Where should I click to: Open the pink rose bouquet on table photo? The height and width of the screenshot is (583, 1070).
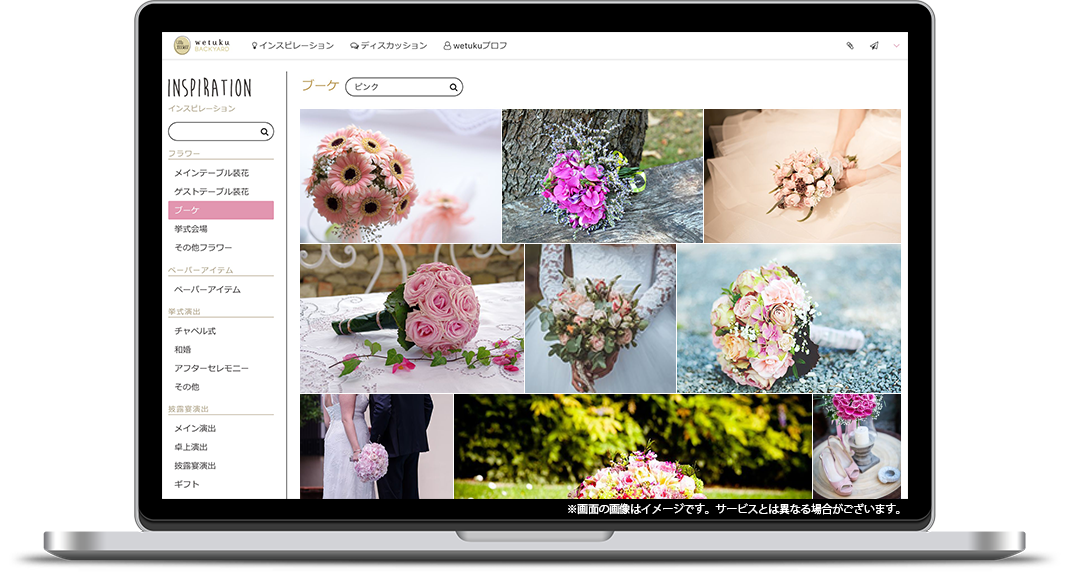[x=411, y=318]
